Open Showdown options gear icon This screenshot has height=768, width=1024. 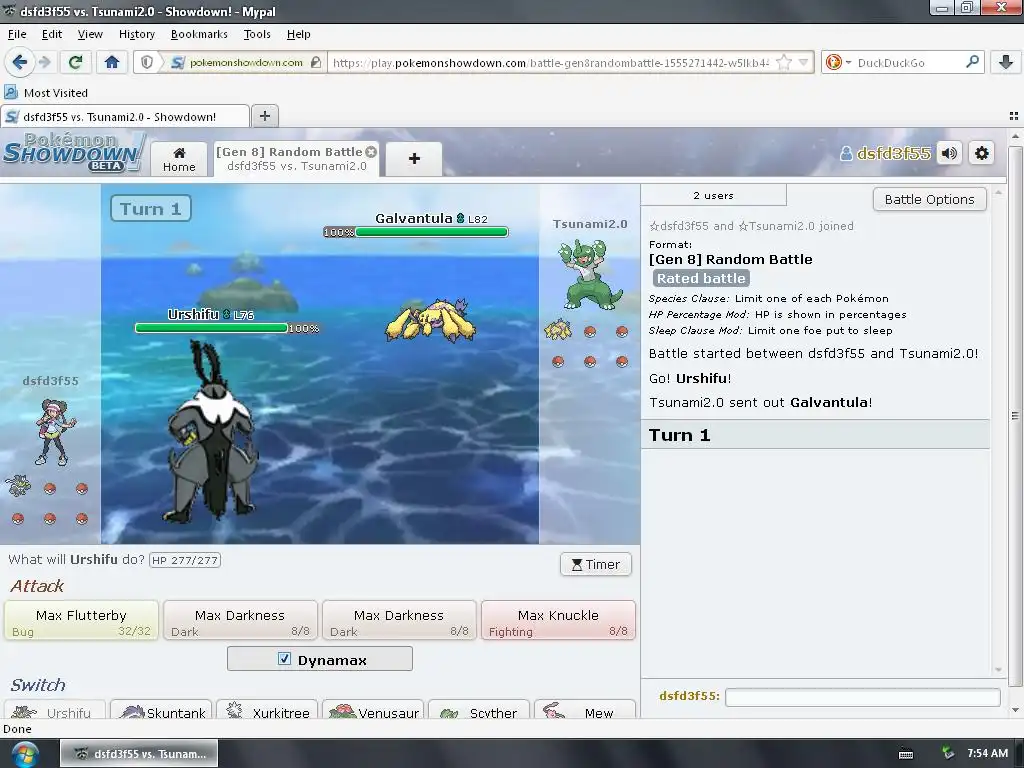(982, 153)
